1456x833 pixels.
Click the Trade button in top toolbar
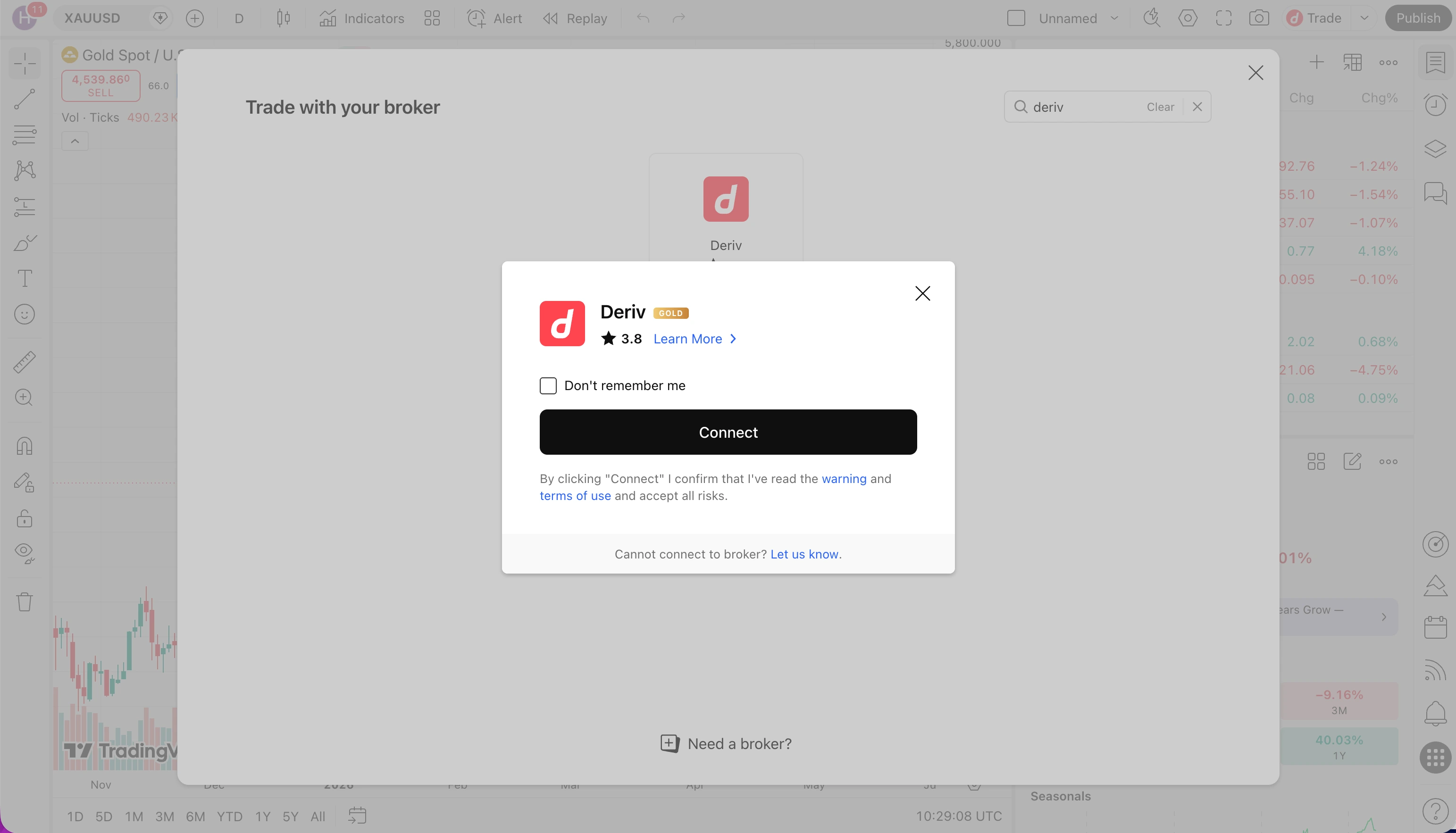(x=1314, y=18)
